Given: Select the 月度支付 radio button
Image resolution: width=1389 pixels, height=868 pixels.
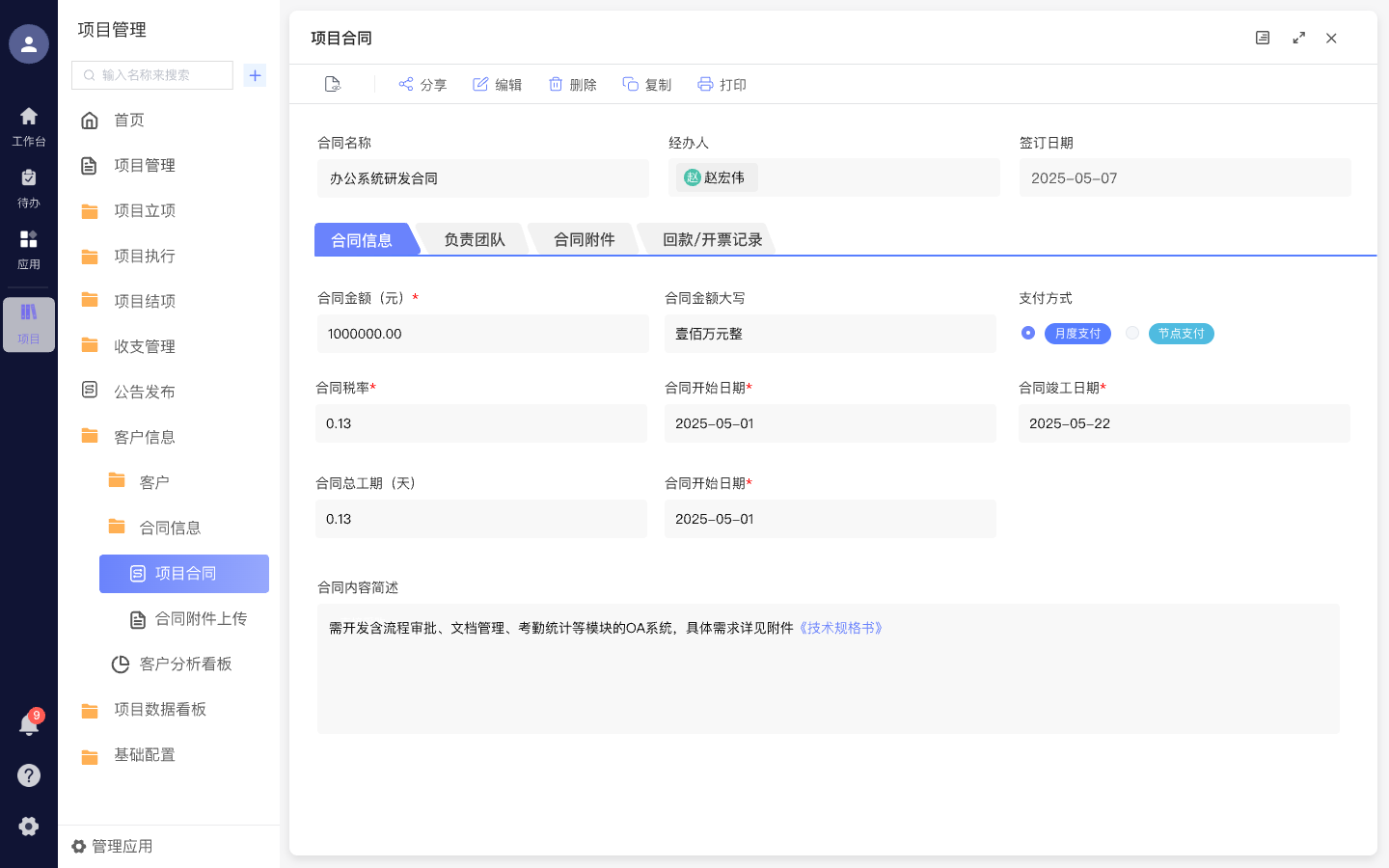Looking at the screenshot, I should tap(1027, 333).
